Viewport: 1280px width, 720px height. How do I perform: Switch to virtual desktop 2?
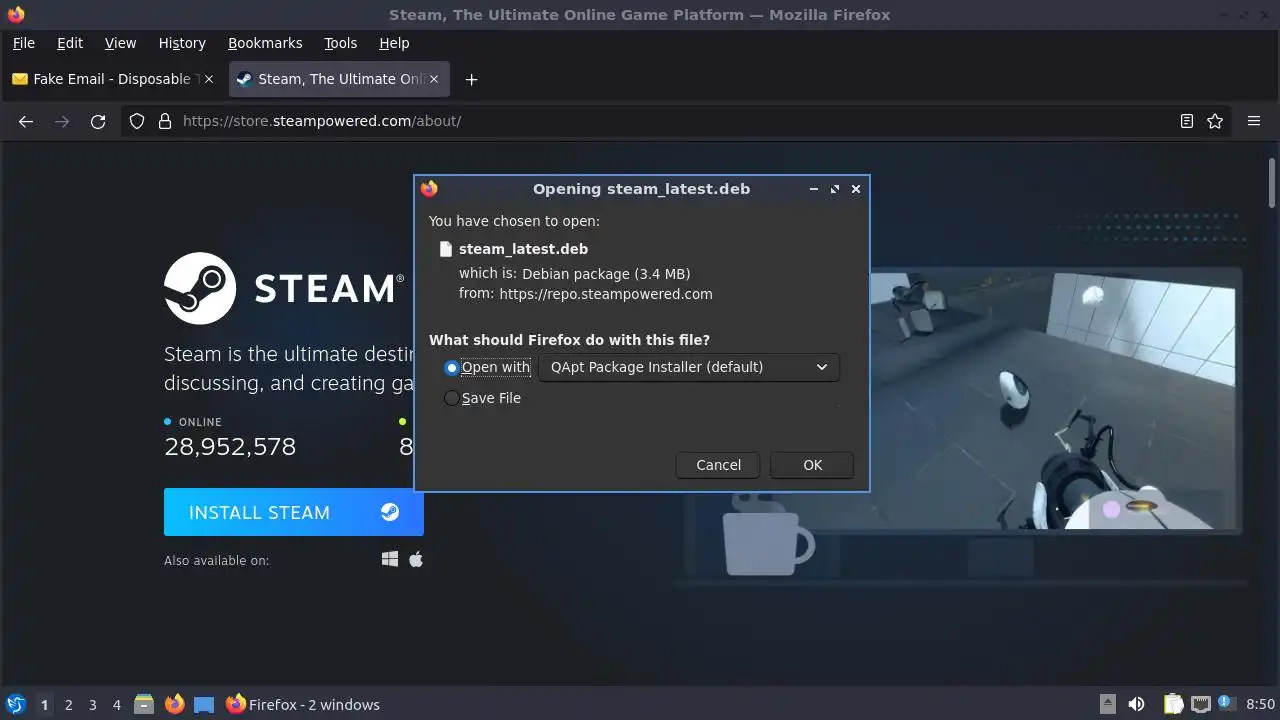[68, 705]
